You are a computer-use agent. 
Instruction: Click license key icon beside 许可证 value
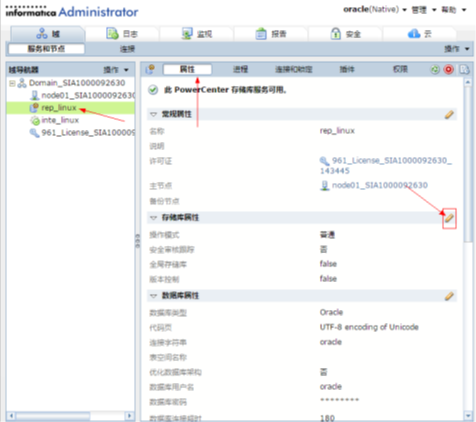point(325,161)
